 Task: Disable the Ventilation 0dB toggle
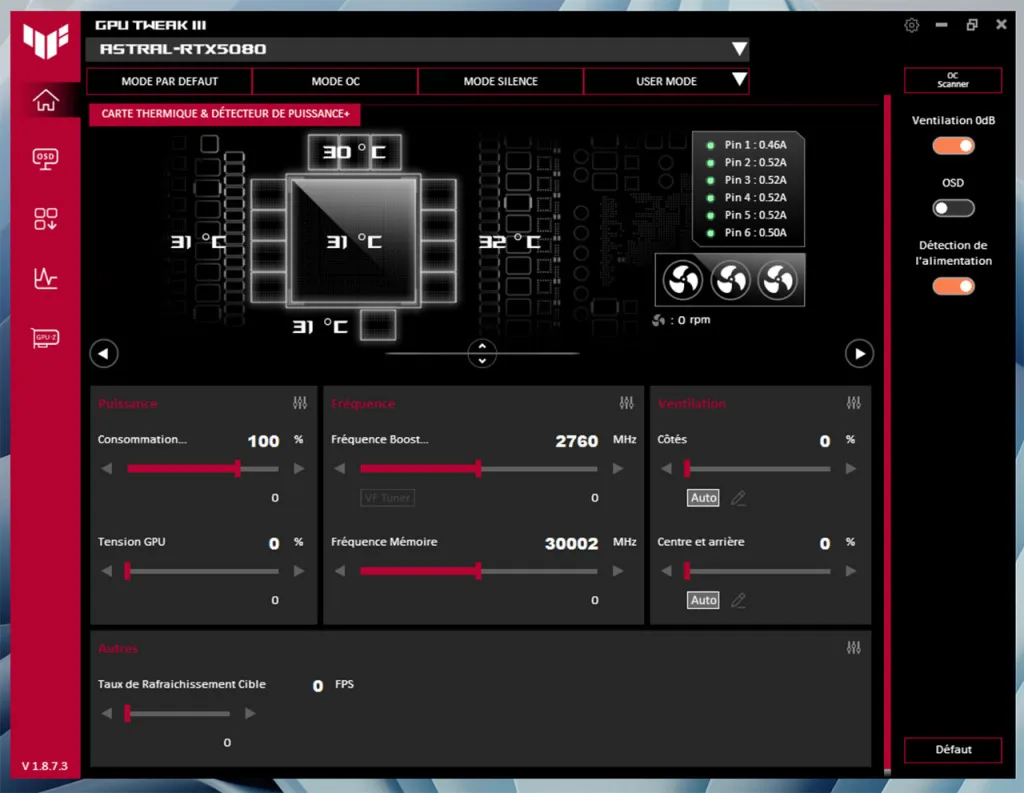(953, 145)
